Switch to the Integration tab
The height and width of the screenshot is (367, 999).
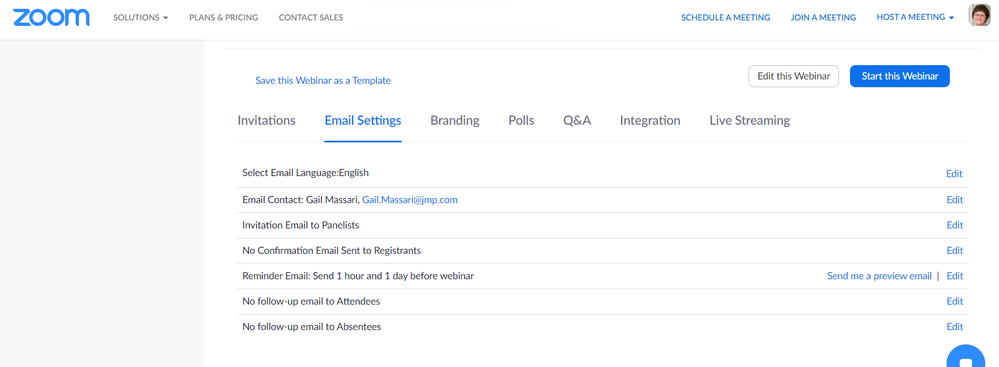[650, 120]
